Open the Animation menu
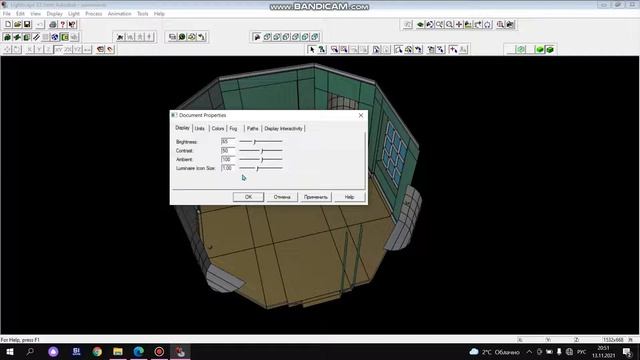Screen dimensions: 640x360 [119, 13]
